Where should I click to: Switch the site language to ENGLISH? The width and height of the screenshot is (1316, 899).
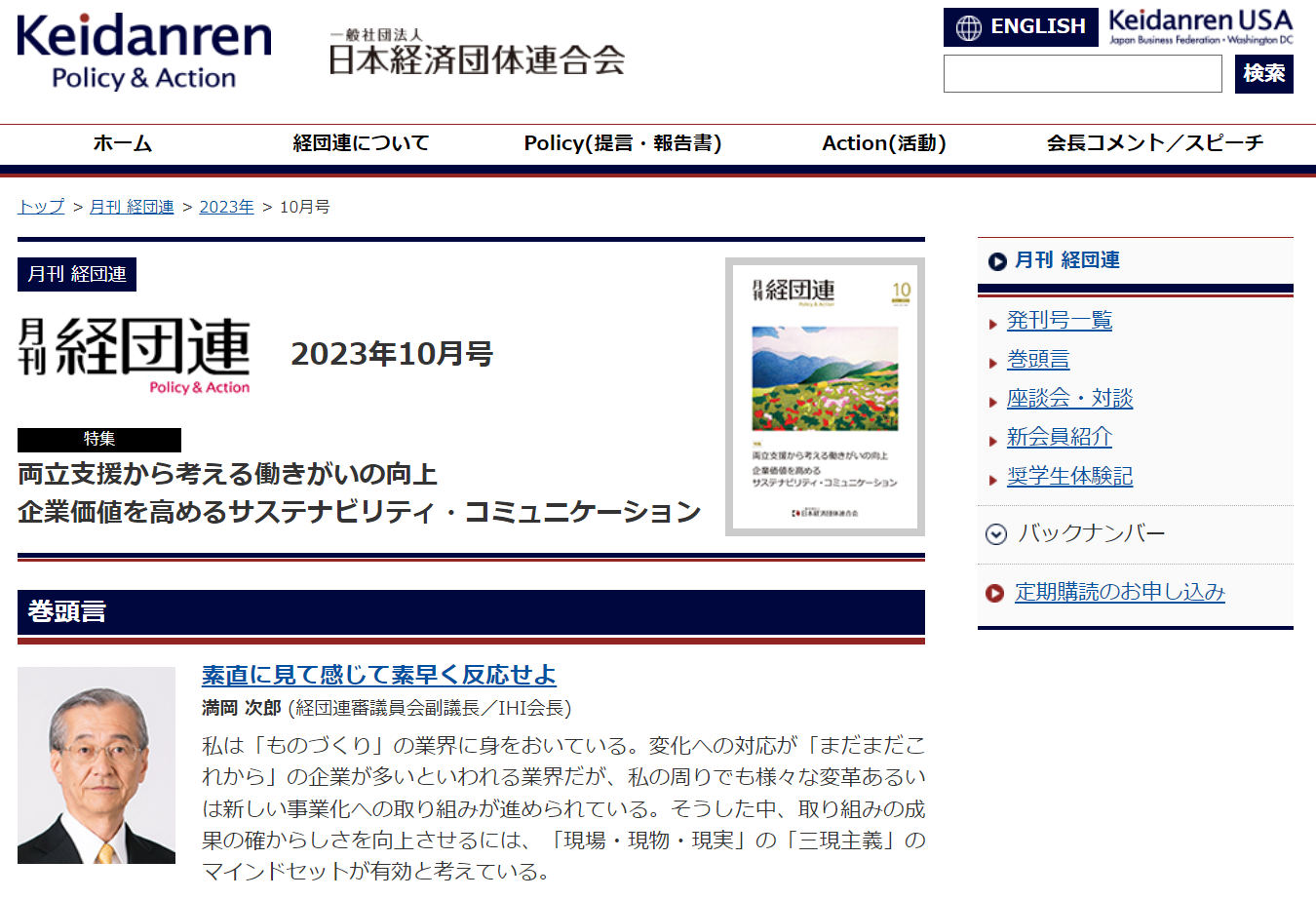point(1021,27)
